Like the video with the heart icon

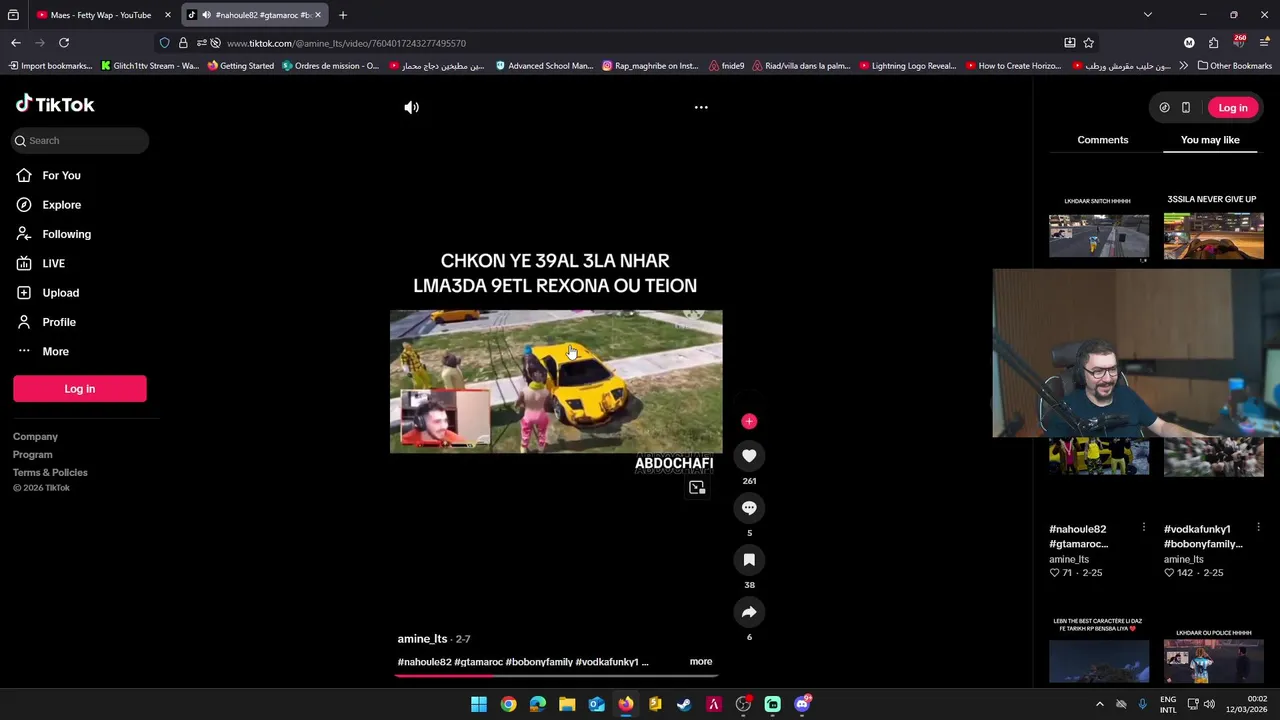(x=749, y=456)
